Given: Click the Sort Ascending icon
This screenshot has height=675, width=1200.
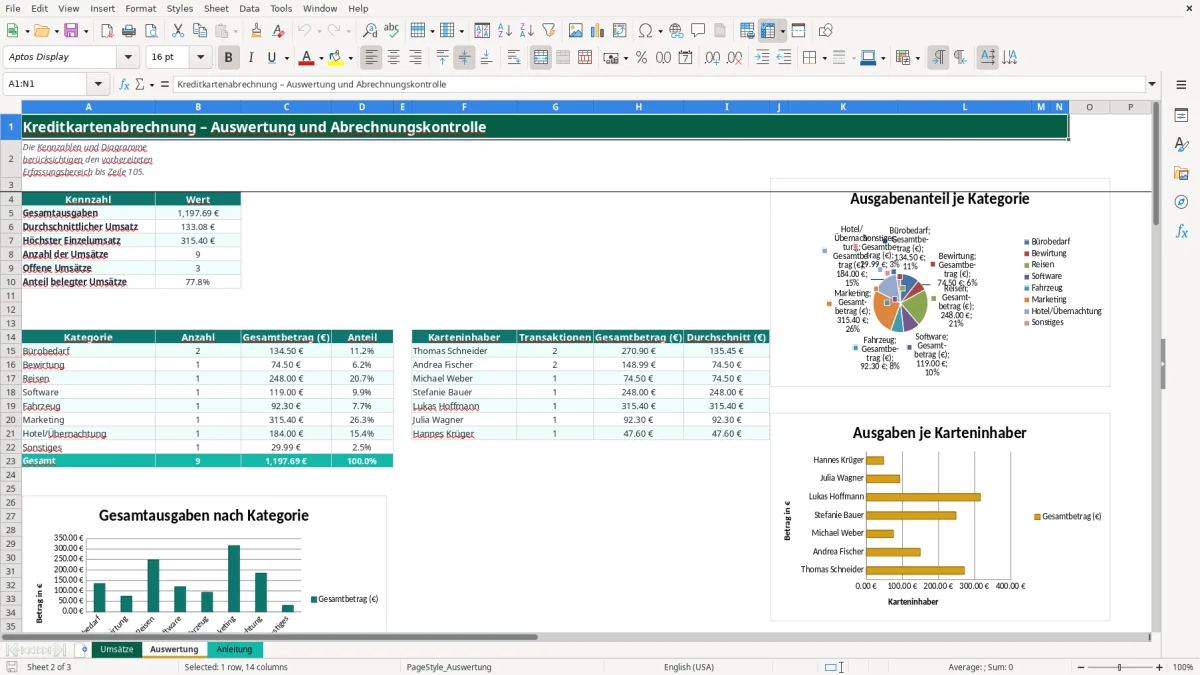Looking at the screenshot, I should 504,31.
